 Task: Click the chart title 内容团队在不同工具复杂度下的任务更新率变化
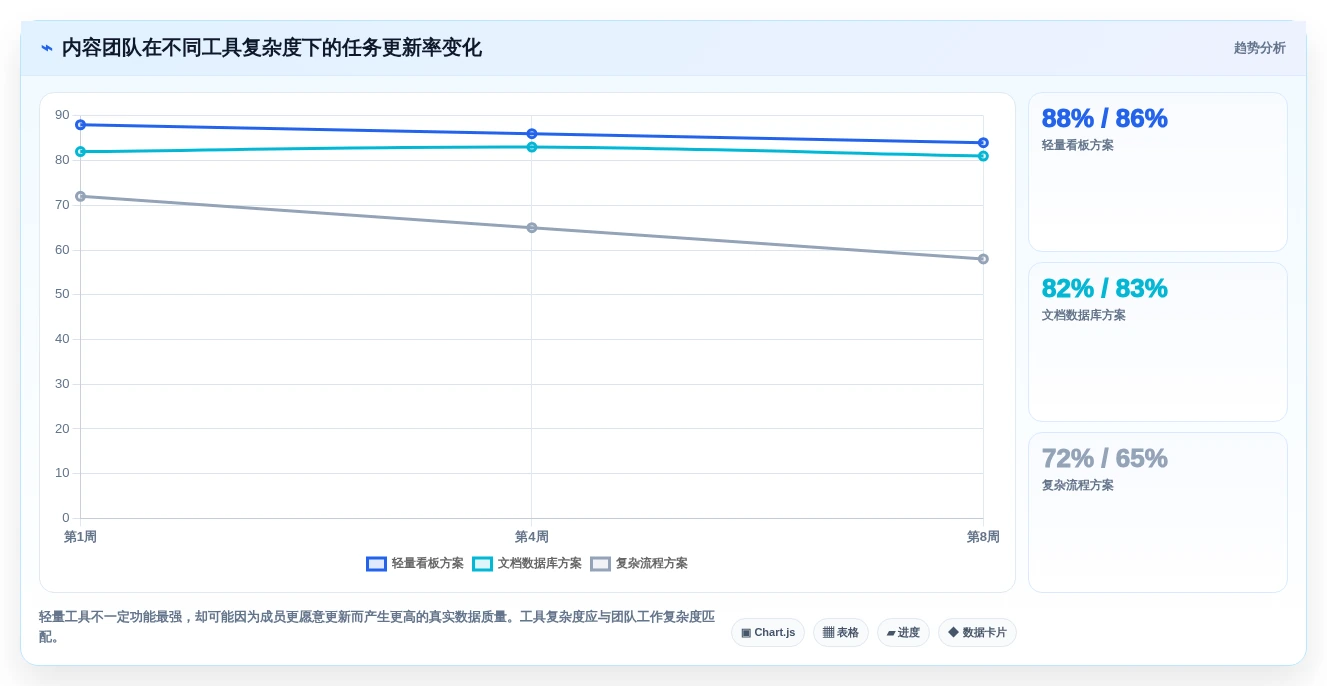pos(272,48)
